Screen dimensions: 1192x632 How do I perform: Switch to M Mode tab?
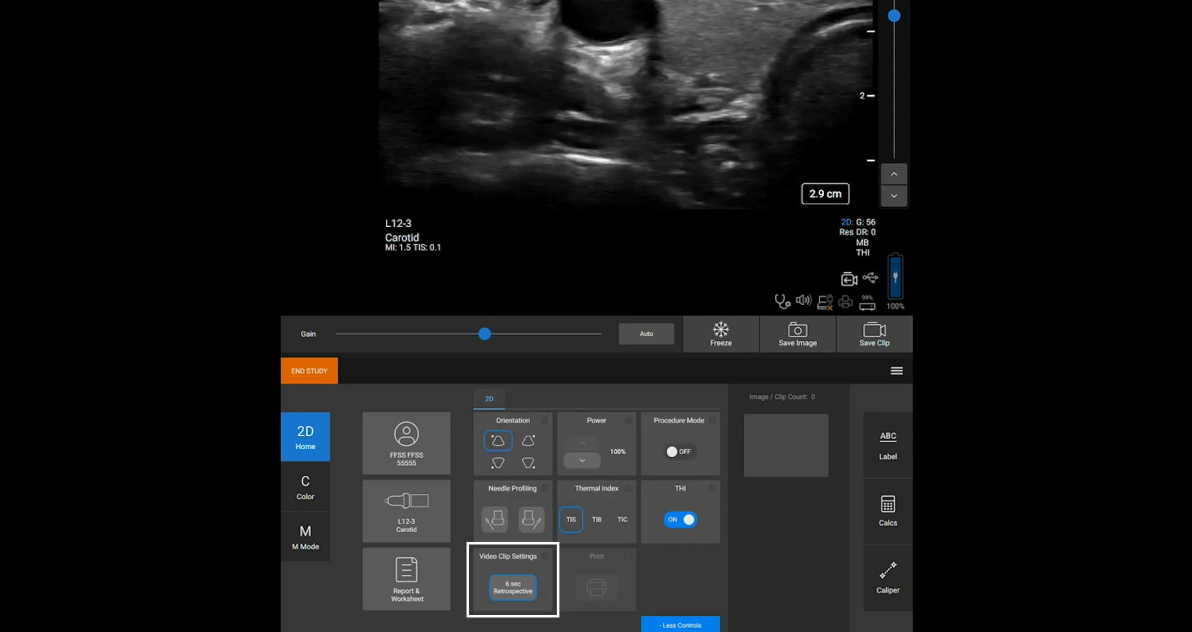coord(305,537)
